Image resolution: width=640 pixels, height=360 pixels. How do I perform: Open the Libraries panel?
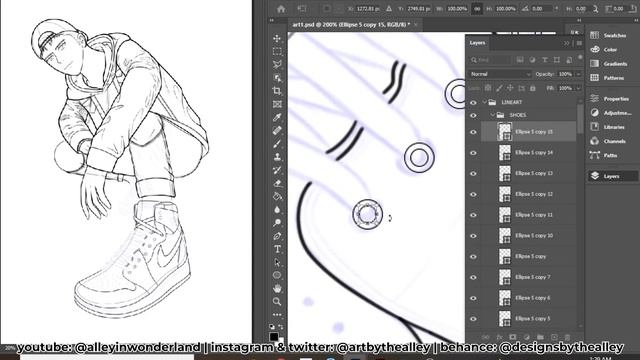[607, 127]
